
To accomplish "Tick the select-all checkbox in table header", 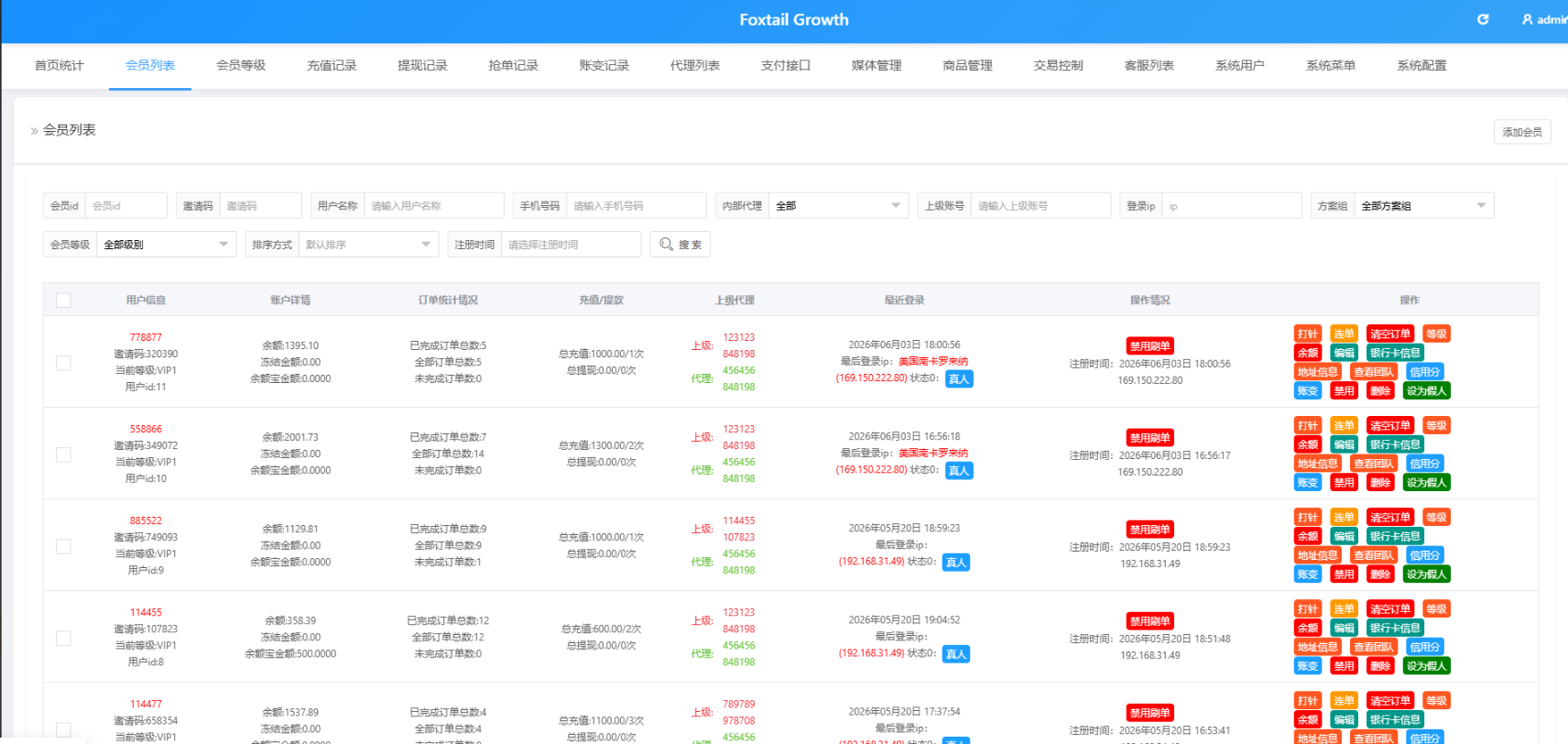I will click(63, 301).
